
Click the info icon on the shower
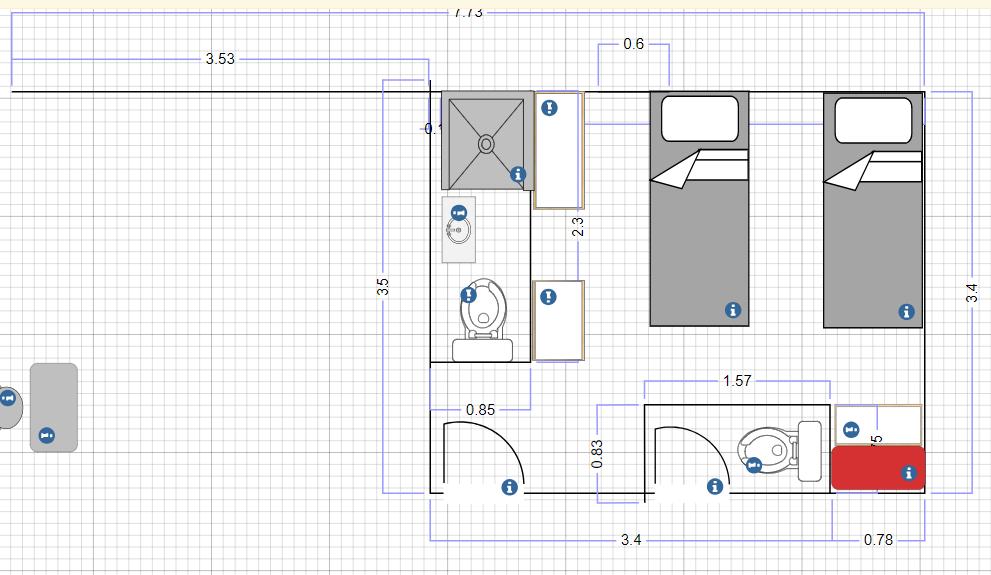(x=518, y=174)
